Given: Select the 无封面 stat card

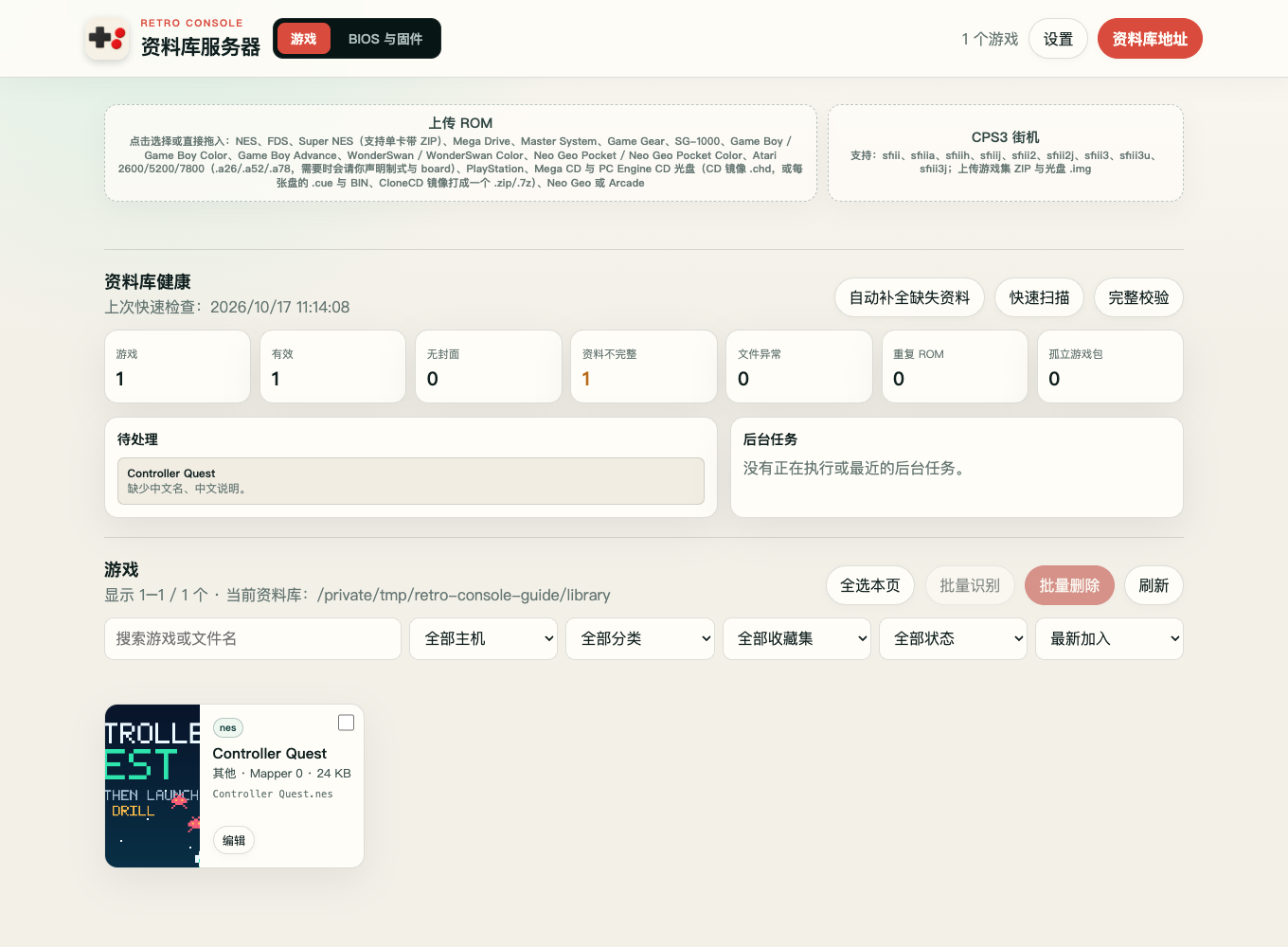Looking at the screenshot, I should 489,366.
